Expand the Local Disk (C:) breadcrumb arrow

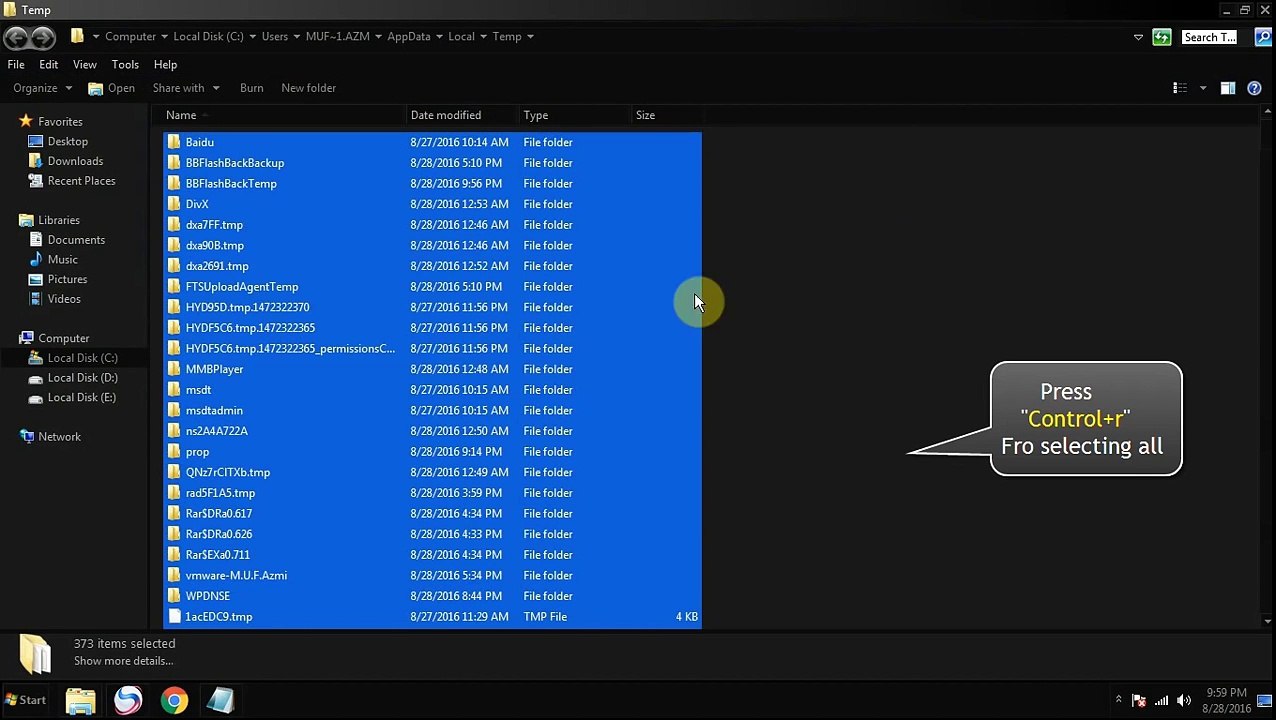click(x=252, y=37)
